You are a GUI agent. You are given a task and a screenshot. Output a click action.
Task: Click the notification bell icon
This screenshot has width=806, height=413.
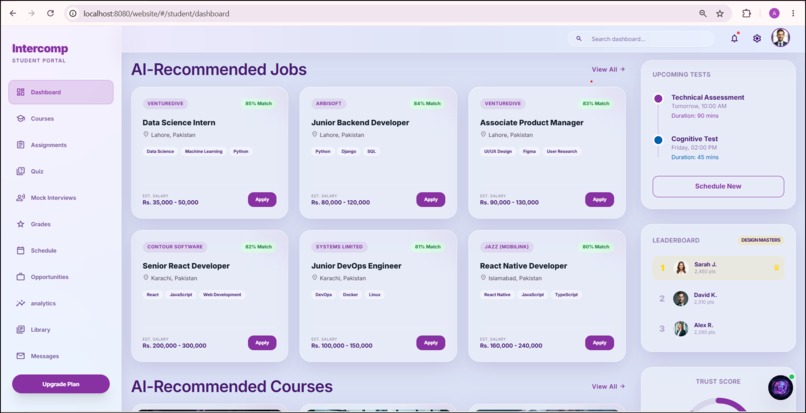click(735, 39)
